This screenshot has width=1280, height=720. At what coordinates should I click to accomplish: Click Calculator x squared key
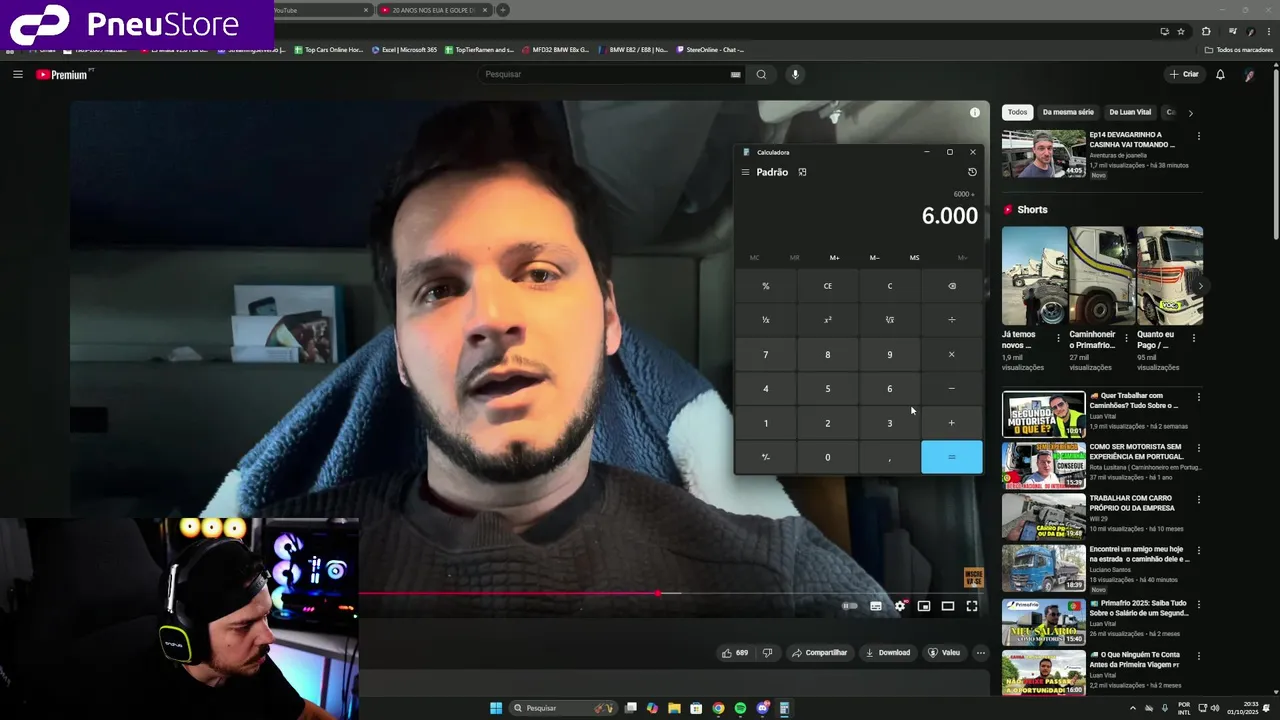(828, 320)
